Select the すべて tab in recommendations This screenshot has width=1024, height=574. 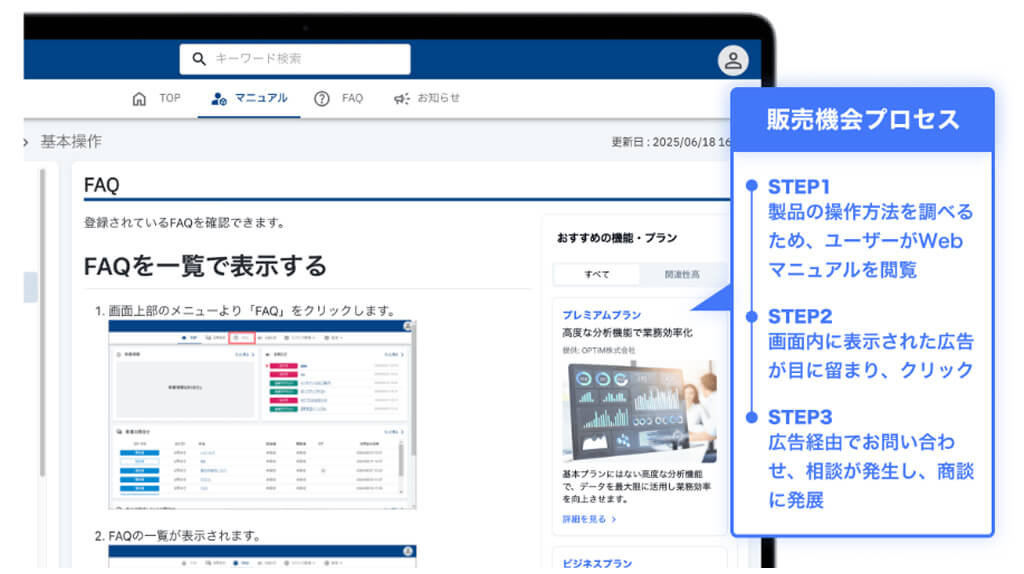point(596,274)
